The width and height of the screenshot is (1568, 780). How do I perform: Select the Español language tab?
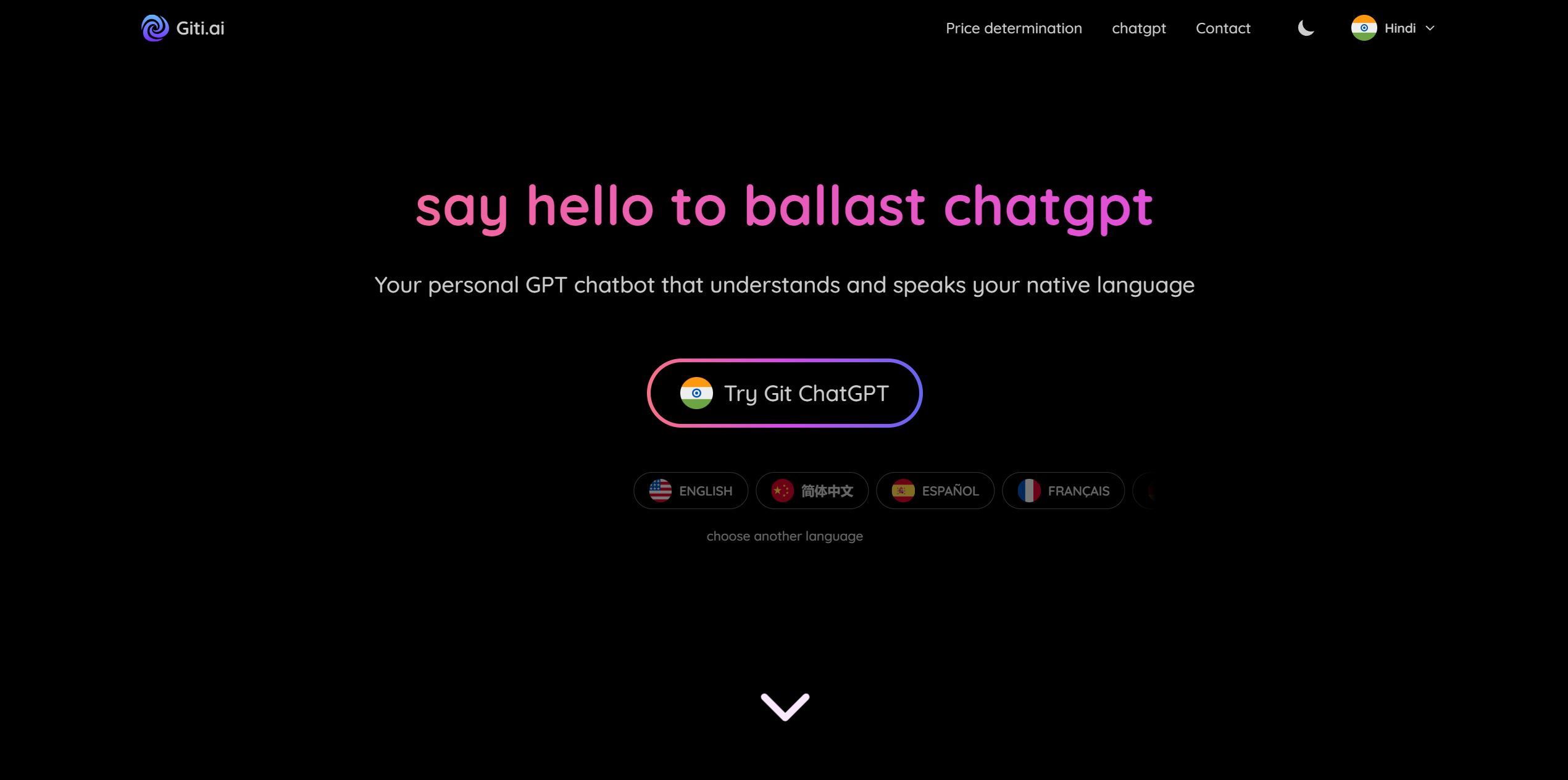934,490
